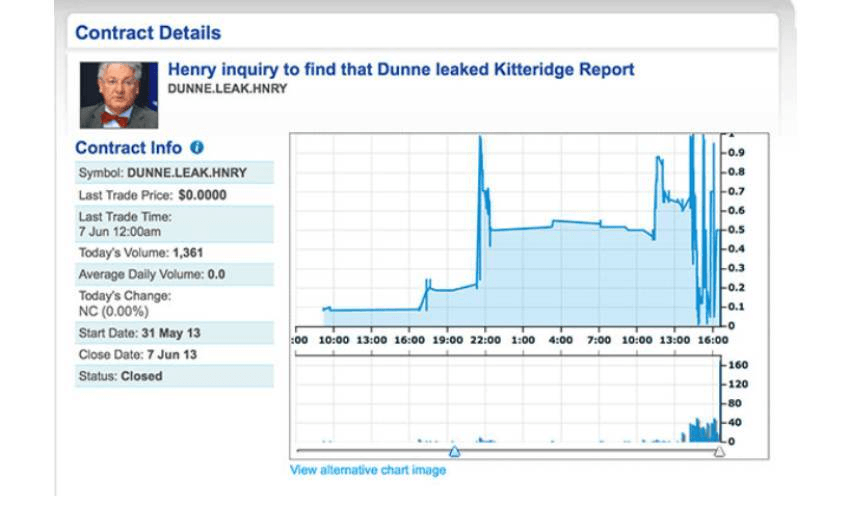Click the photo of the man in bow tie

coord(119,95)
